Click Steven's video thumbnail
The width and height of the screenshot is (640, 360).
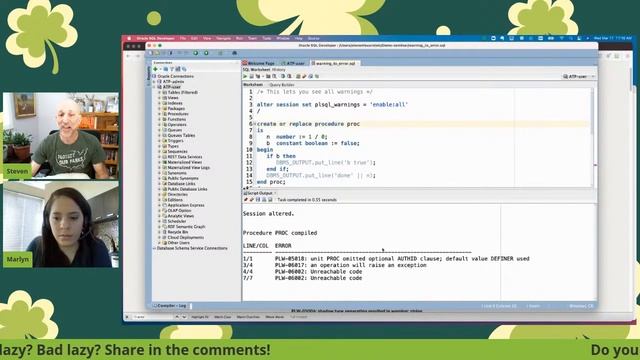pyautogui.click(x=61, y=136)
